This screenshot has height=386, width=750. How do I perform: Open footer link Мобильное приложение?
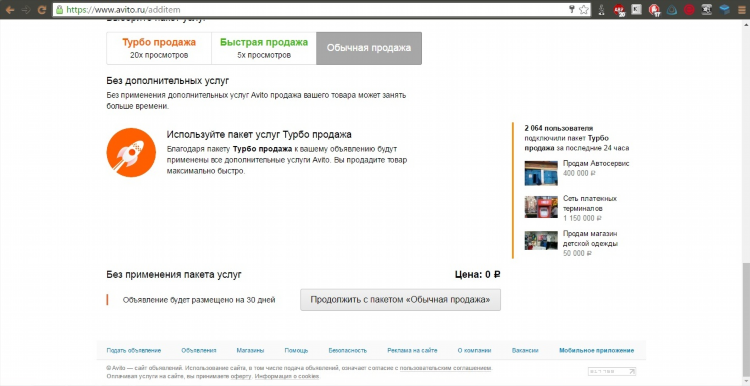[596, 350]
